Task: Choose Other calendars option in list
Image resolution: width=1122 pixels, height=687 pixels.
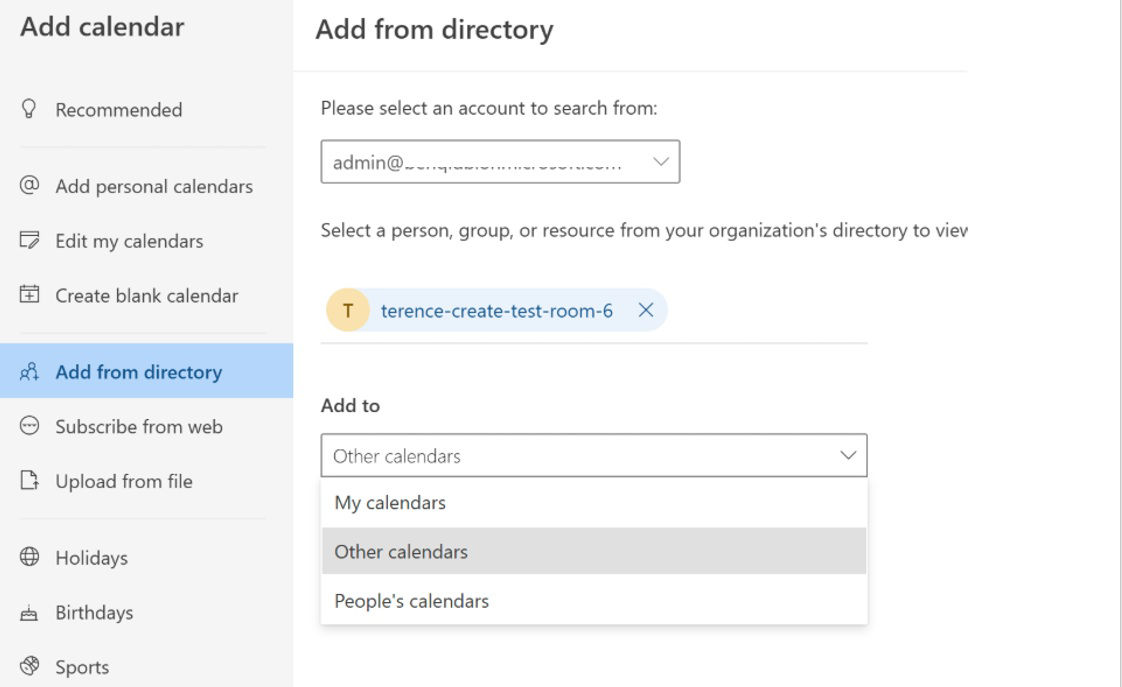Action: [401, 552]
